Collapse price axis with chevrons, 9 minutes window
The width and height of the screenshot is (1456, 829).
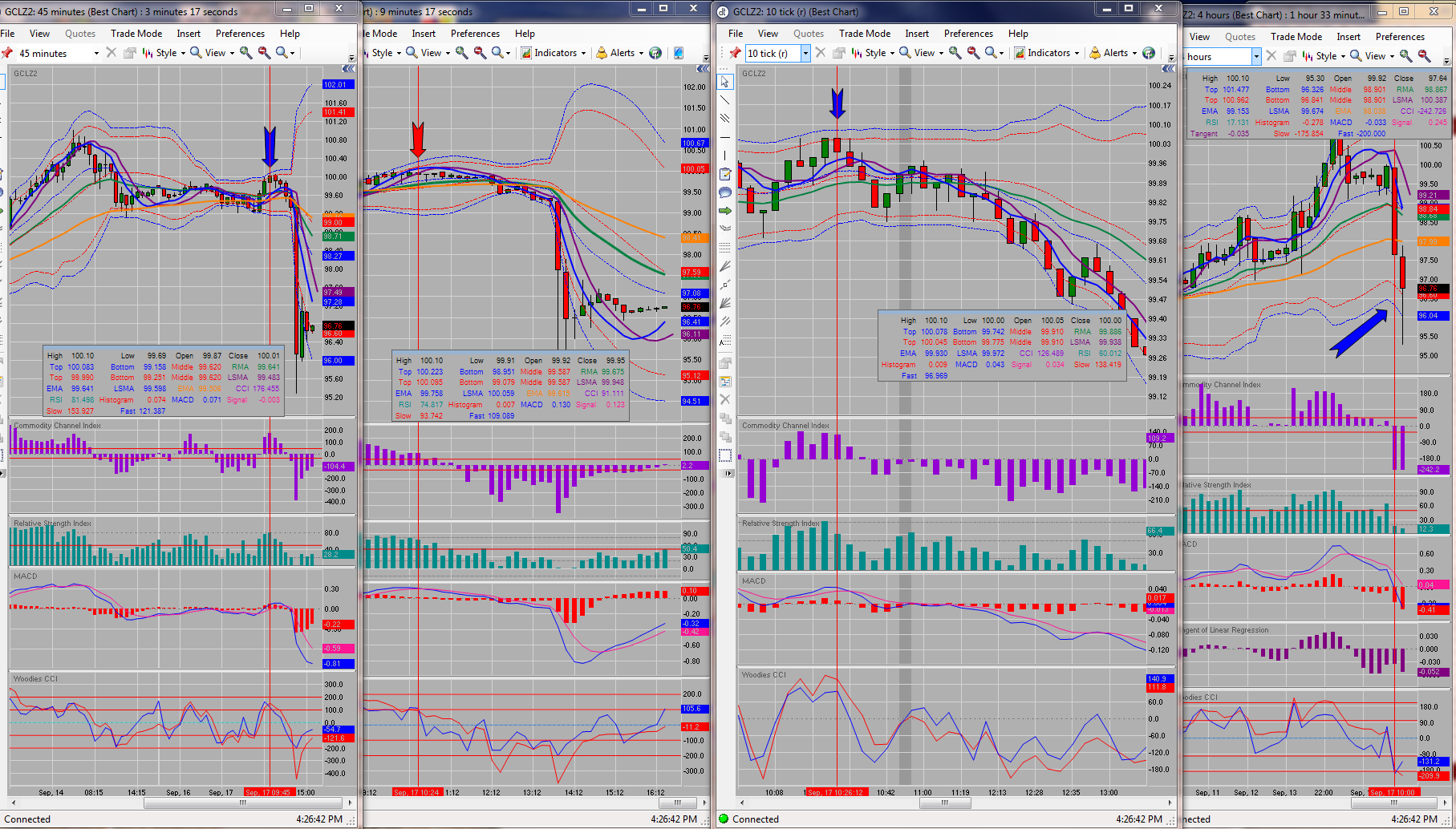(x=703, y=69)
